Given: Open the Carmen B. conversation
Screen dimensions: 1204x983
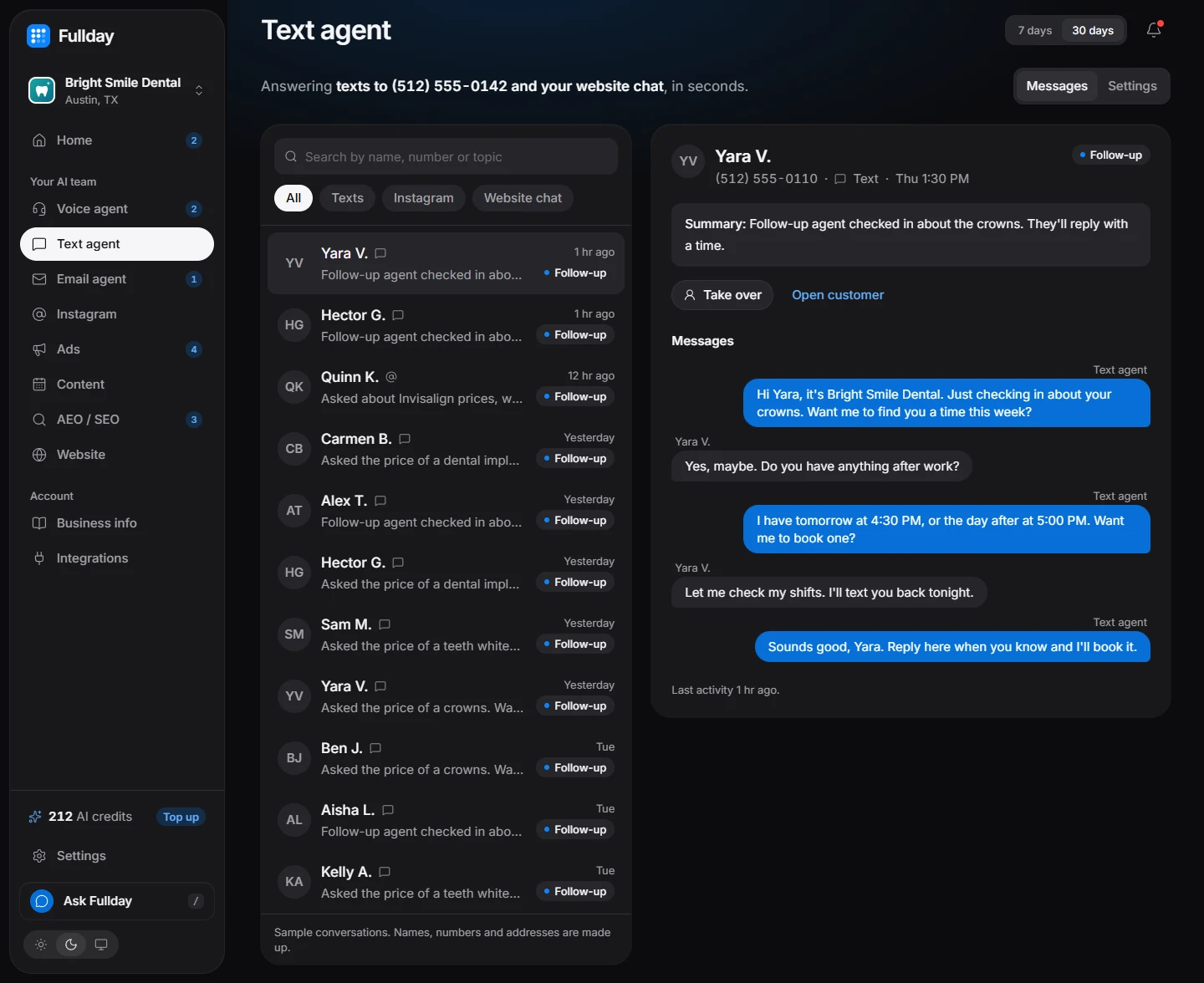Looking at the screenshot, I should click(446, 449).
